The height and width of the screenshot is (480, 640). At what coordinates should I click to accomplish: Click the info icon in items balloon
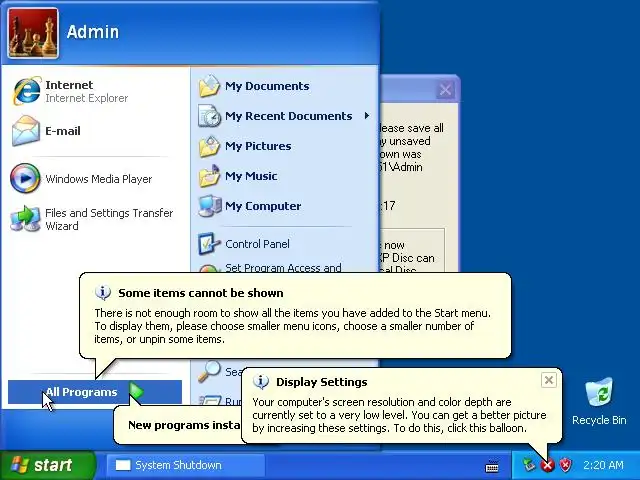103,293
